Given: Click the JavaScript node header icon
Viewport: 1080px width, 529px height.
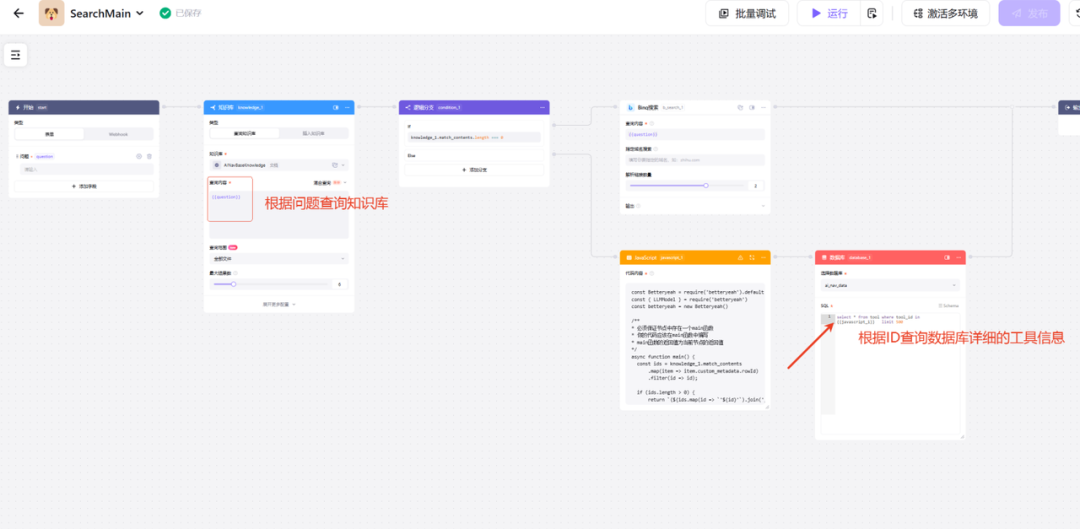Looking at the screenshot, I should coord(629,258).
